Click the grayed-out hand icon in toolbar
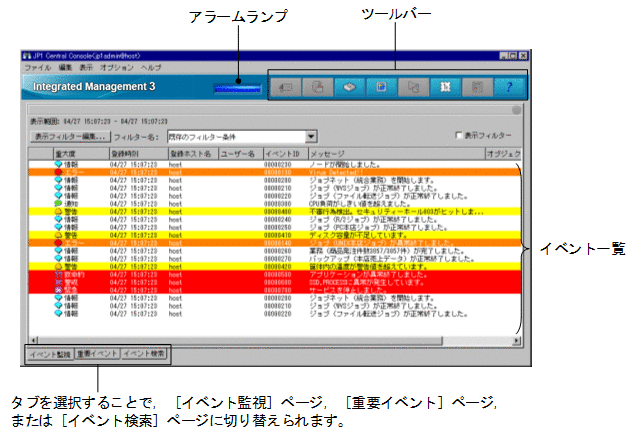The image size is (633, 436). click(318, 87)
